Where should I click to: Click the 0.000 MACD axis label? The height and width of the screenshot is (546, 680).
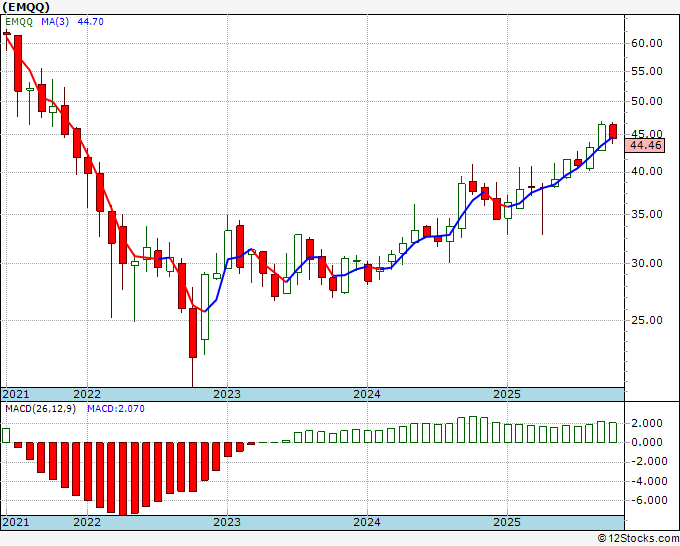(x=649, y=442)
